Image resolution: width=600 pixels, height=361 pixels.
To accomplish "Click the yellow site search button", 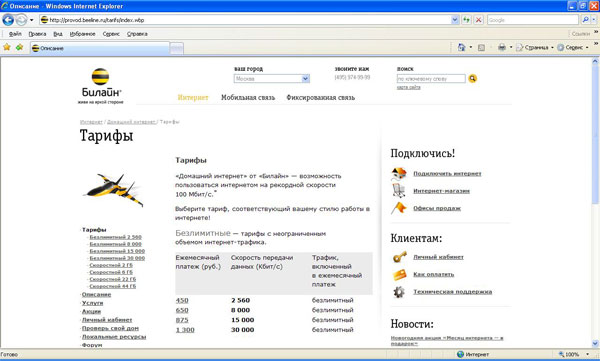I will [x=473, y=78].
